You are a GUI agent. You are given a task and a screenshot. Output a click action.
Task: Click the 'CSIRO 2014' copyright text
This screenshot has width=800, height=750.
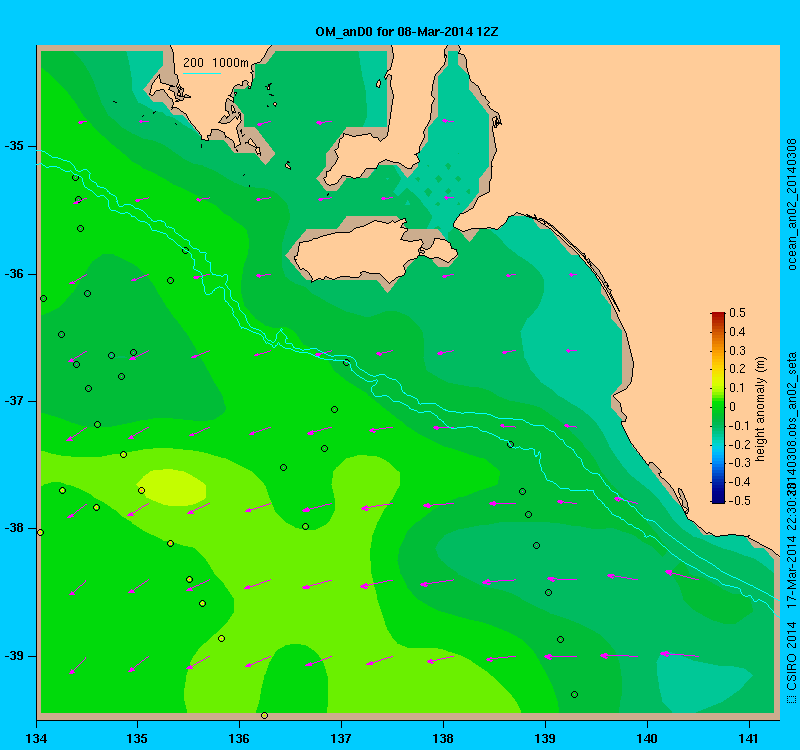791,657
